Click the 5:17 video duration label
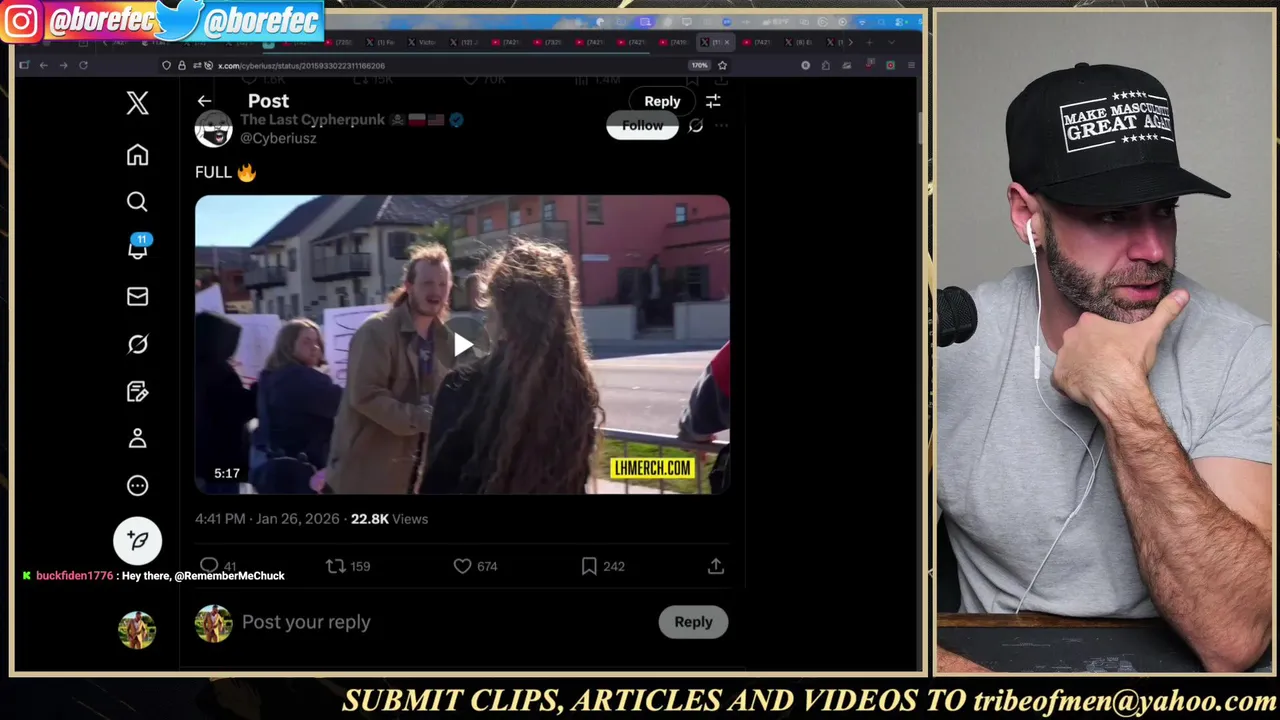 [227, 473]
